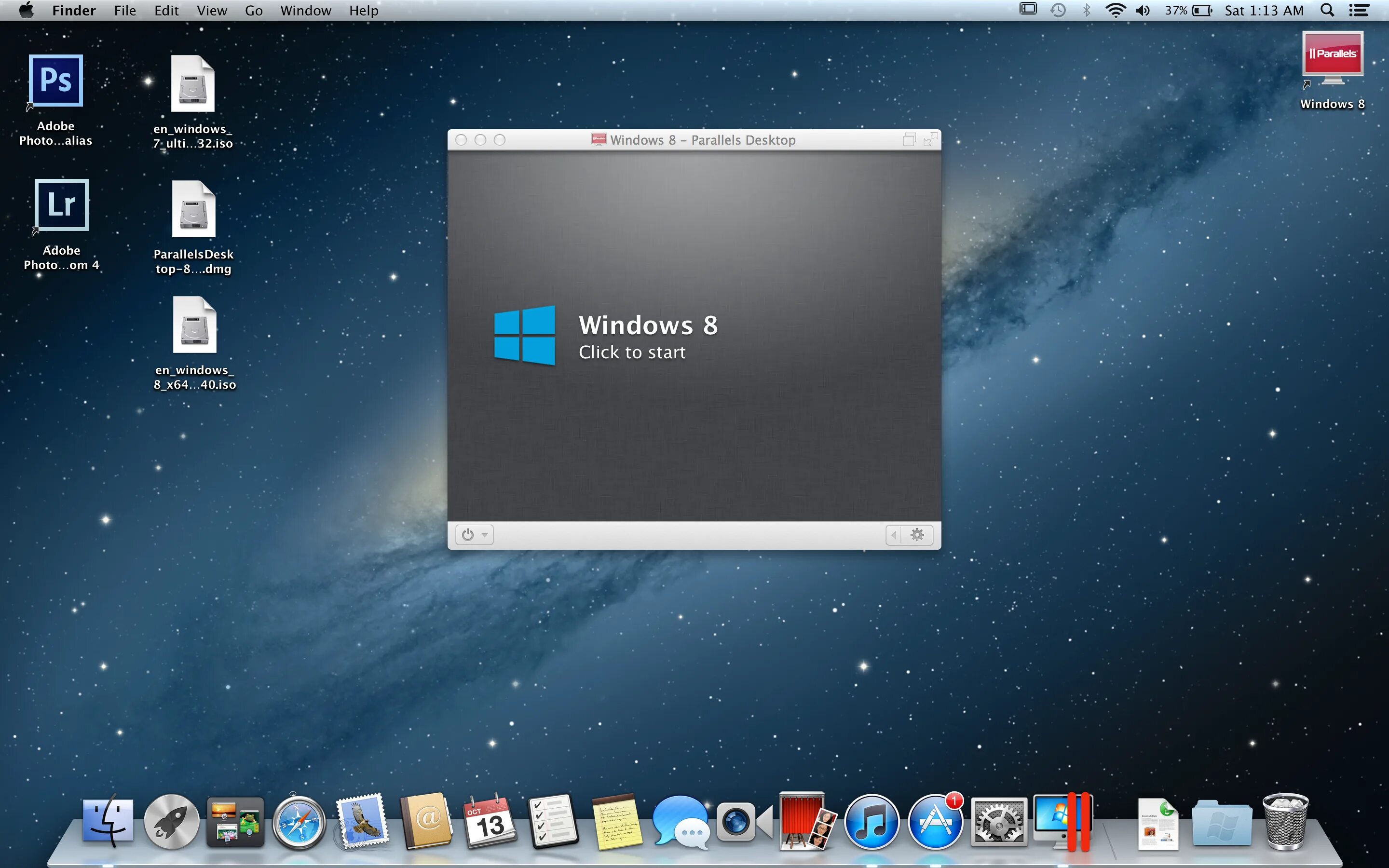
Task: Open the configure gear in Parallels window
Action: (x=918, y=535)
